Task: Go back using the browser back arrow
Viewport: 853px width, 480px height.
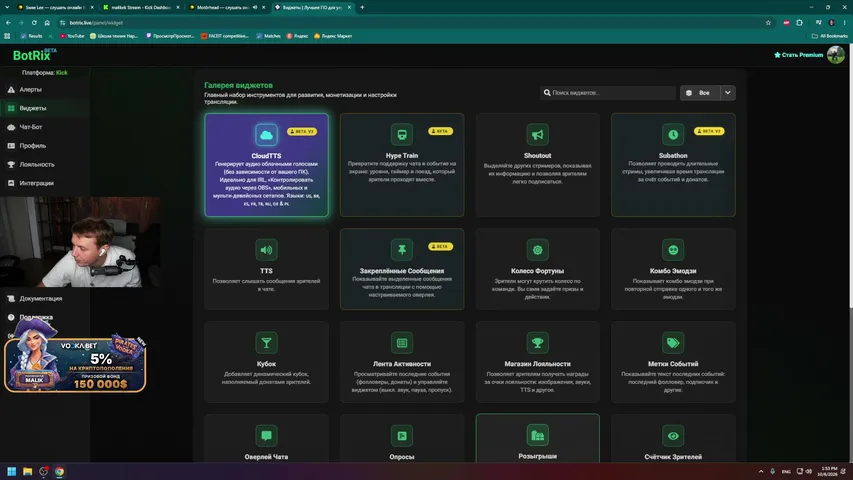Action: [x=8, y=23]
